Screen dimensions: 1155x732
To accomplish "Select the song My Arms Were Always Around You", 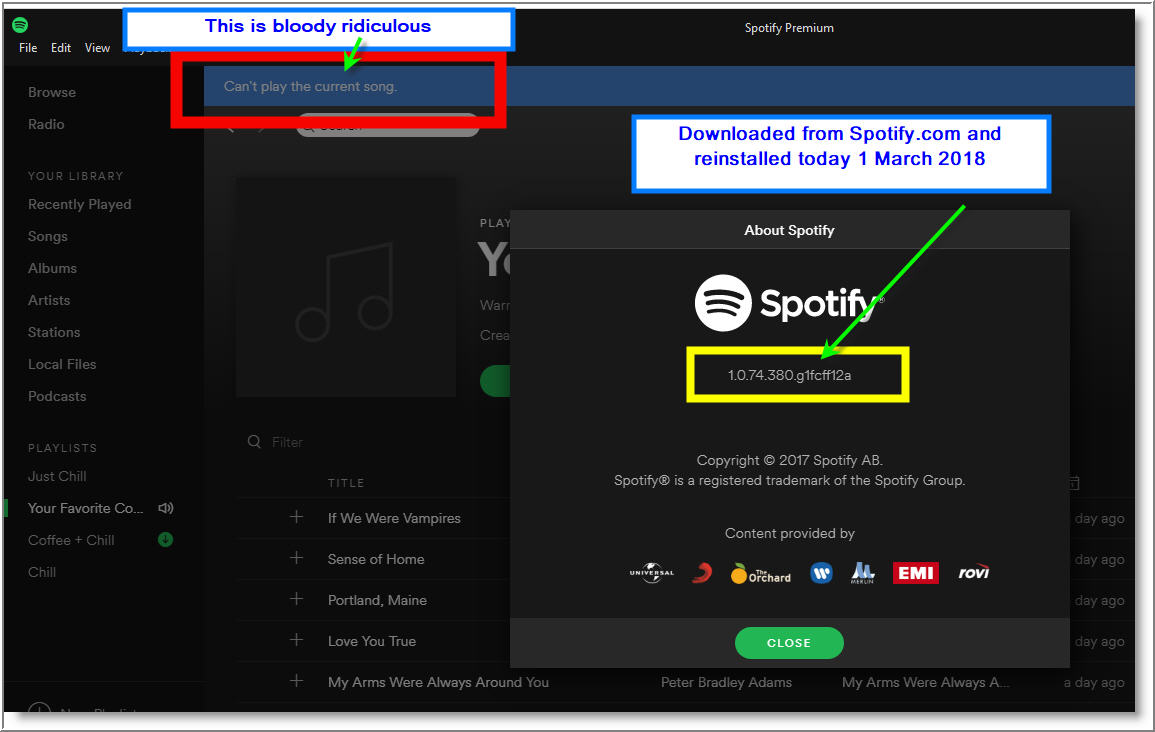I will (438, 683).
